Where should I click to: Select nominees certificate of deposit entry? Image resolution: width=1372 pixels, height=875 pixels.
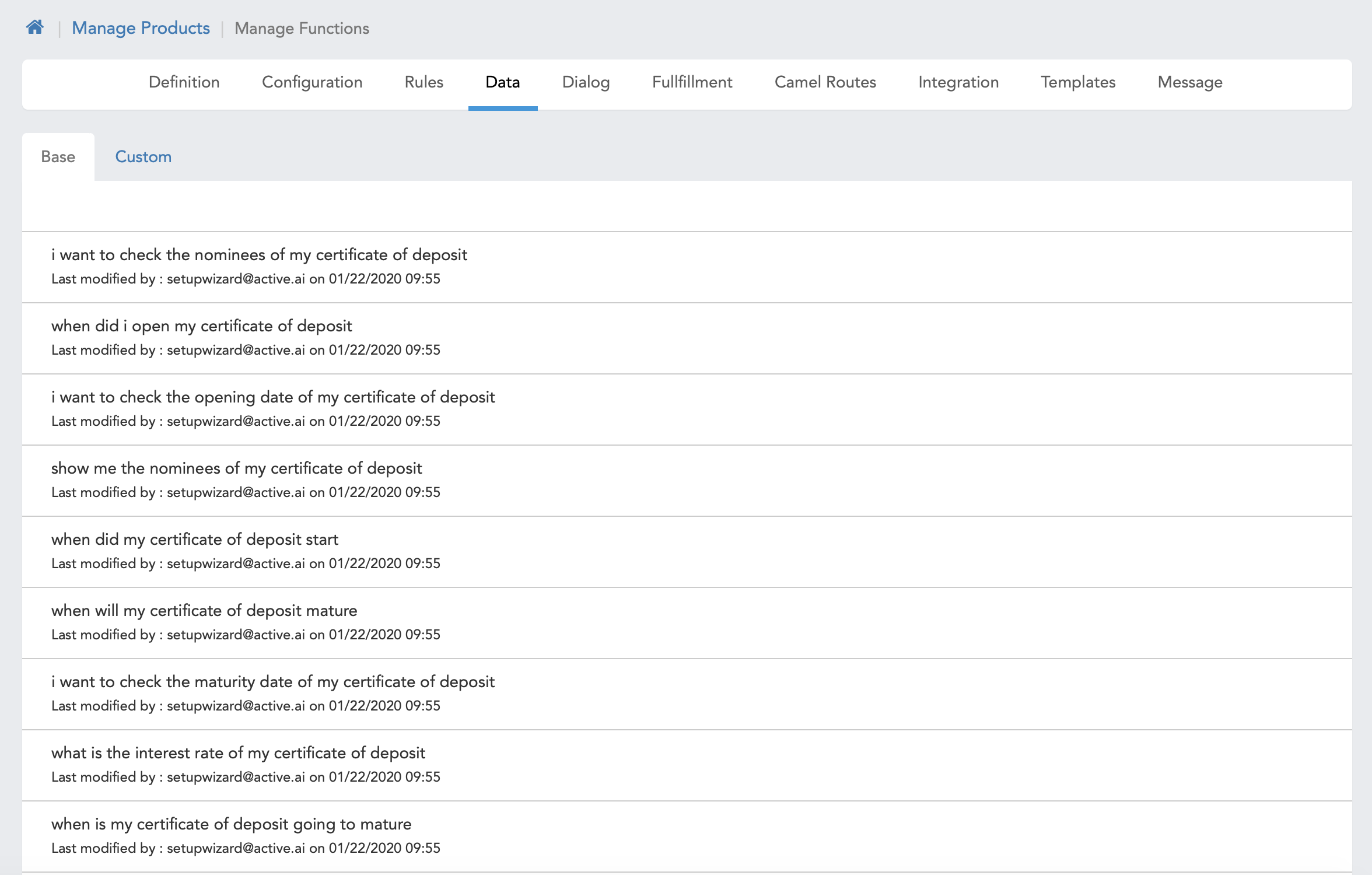(258, 254)
